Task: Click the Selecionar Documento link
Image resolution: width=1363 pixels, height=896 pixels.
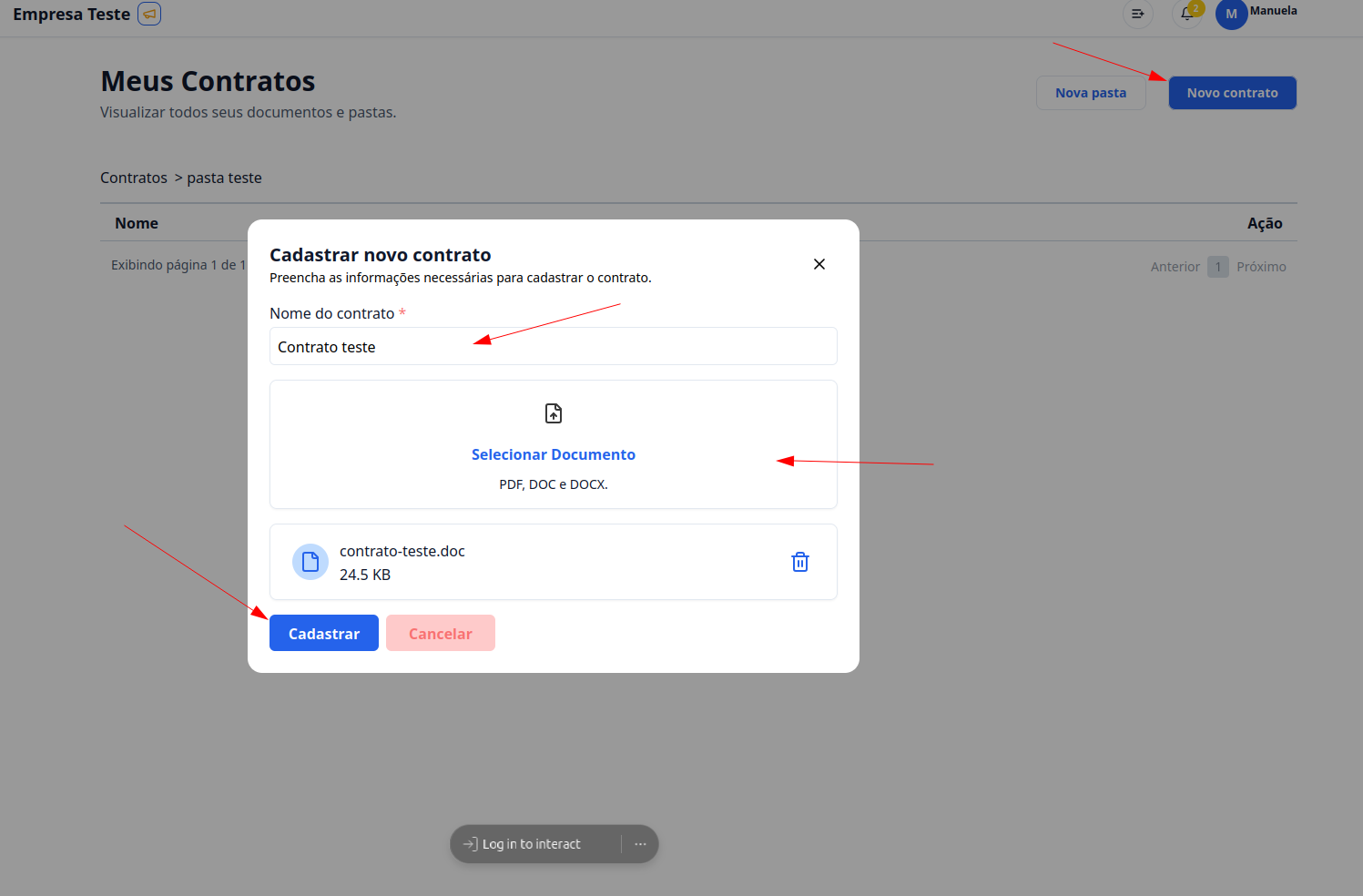Action: pyautogui.click(x=553, y=454)
